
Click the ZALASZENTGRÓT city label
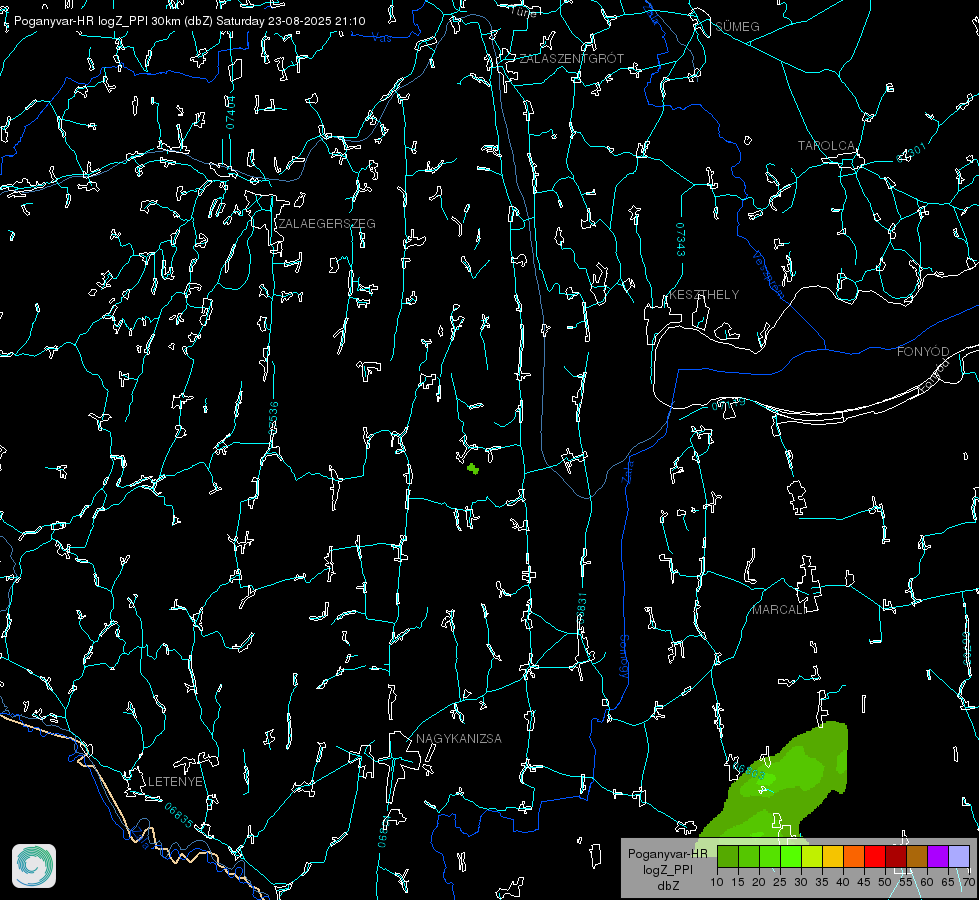coord(572,59)
